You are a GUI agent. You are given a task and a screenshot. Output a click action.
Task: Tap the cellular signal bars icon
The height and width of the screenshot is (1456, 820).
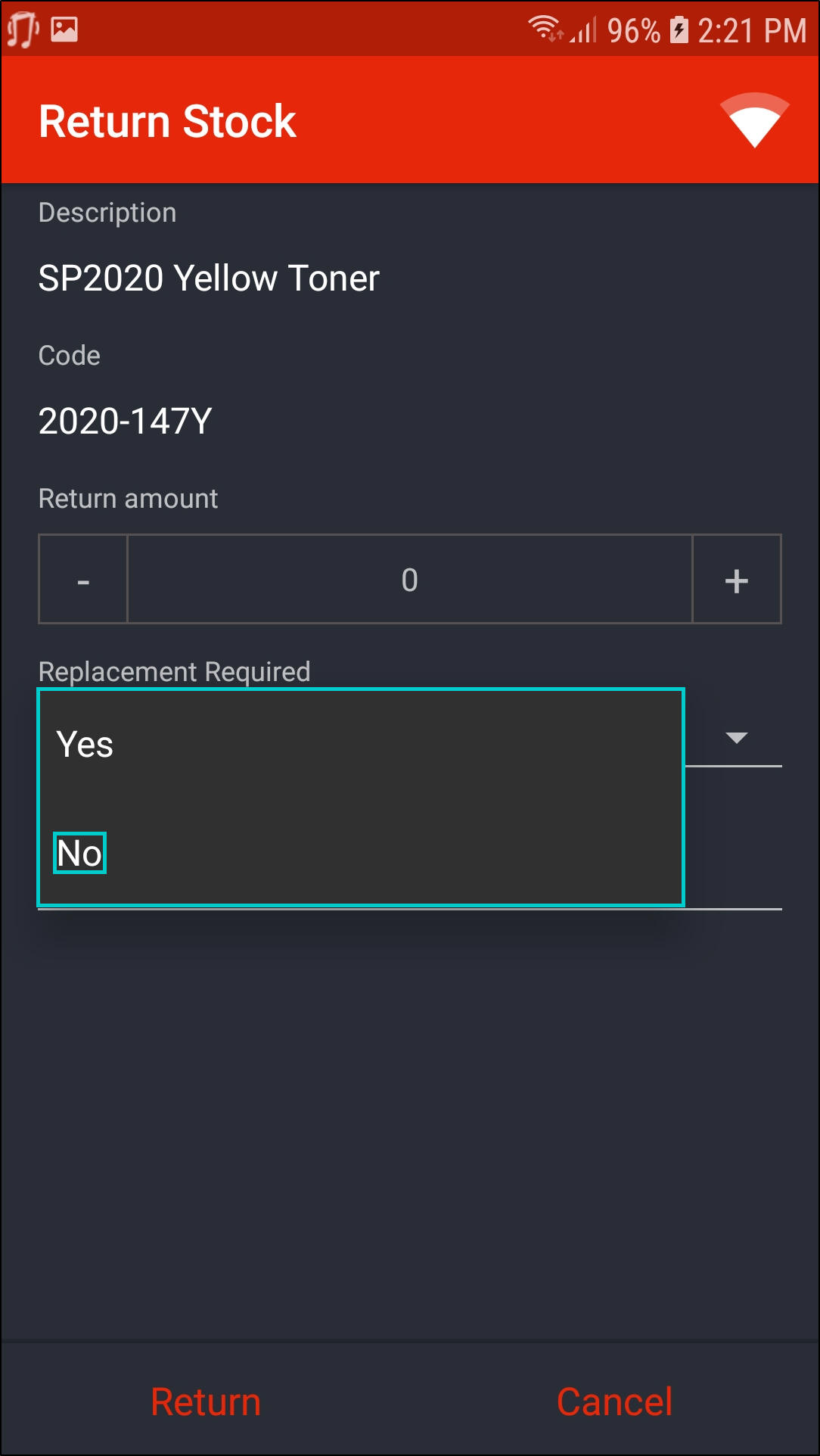coord(584,31)
